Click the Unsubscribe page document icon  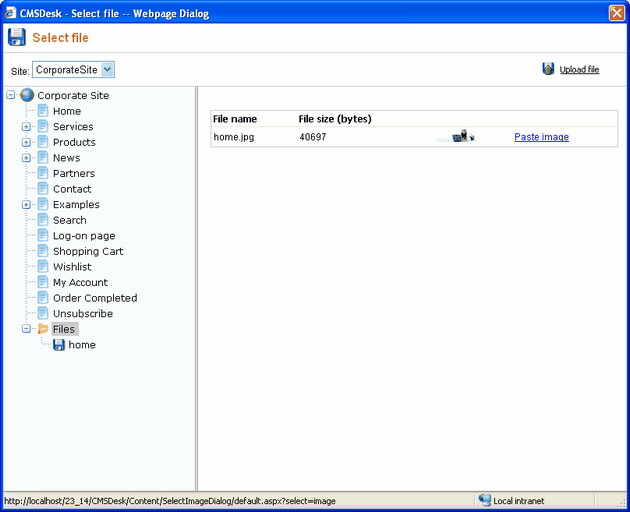(43, 313)
